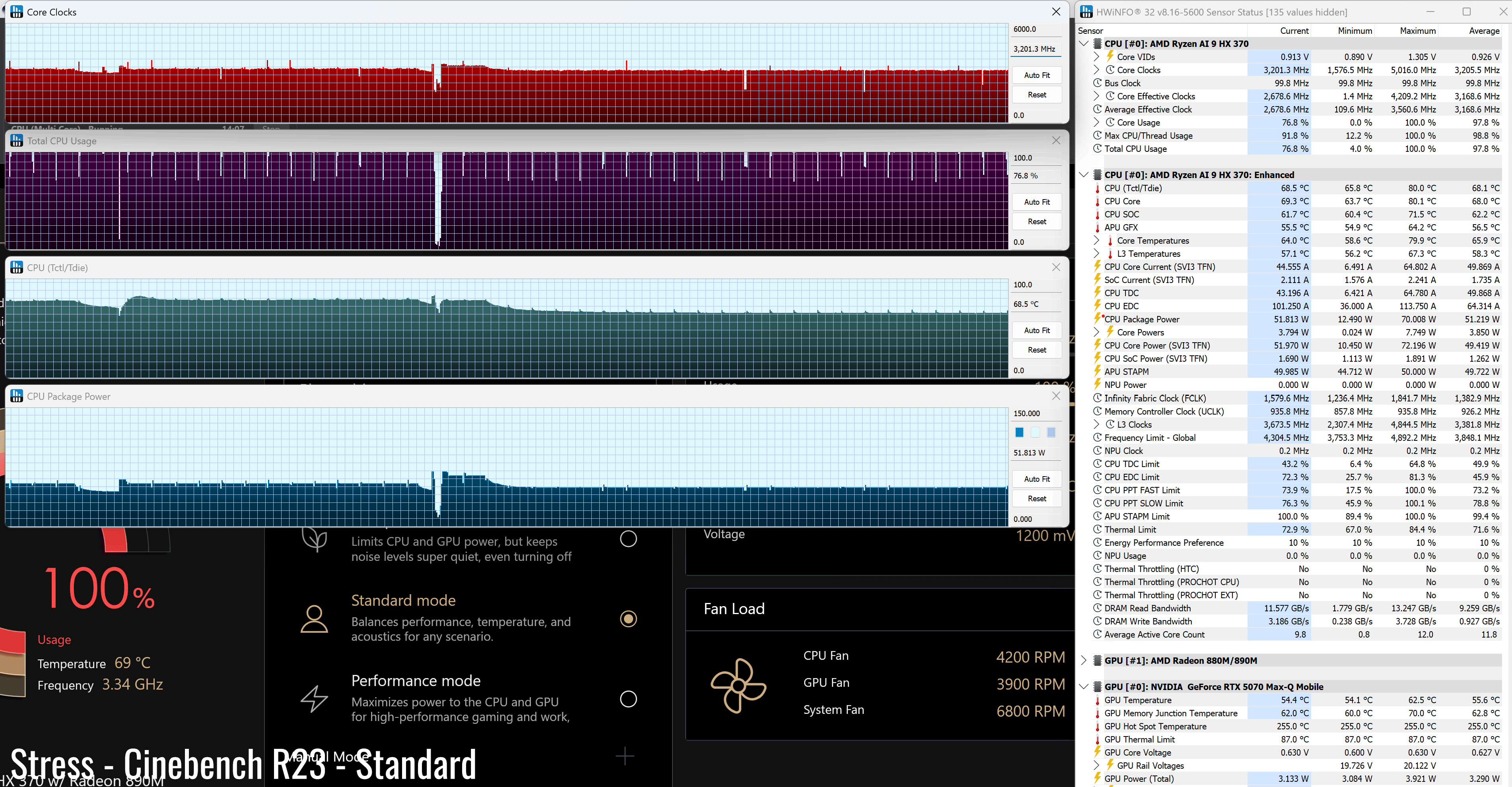This screenshot has width=1512, height=787.
Task: Click the Average column header
Action: 1470,31
